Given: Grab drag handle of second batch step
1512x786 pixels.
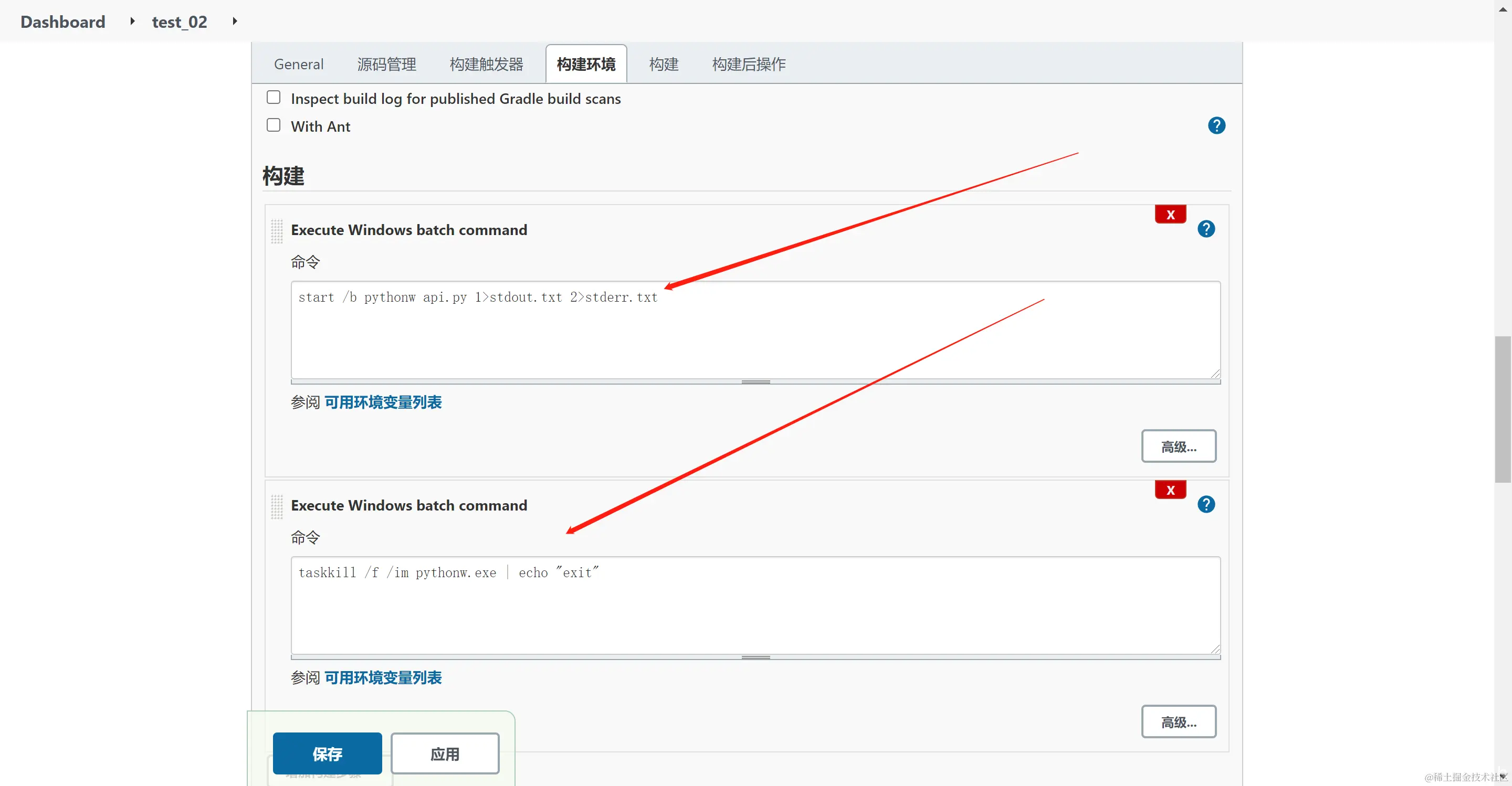Looking at the screenshot, I should 277,506.
